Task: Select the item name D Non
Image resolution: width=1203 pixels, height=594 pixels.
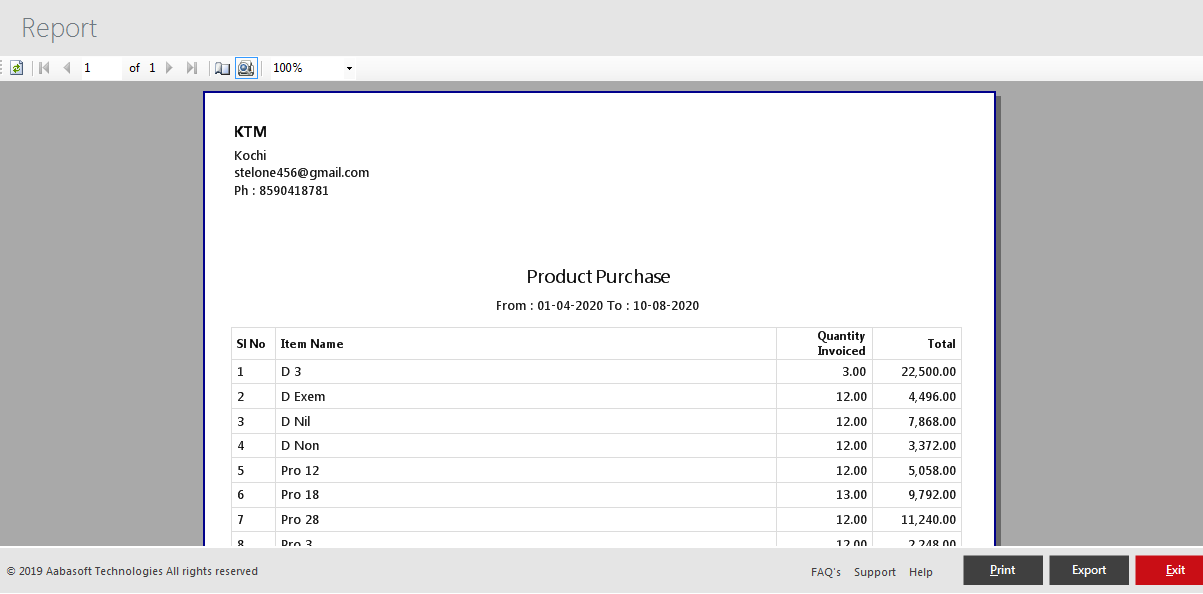Action: (300, 446)
